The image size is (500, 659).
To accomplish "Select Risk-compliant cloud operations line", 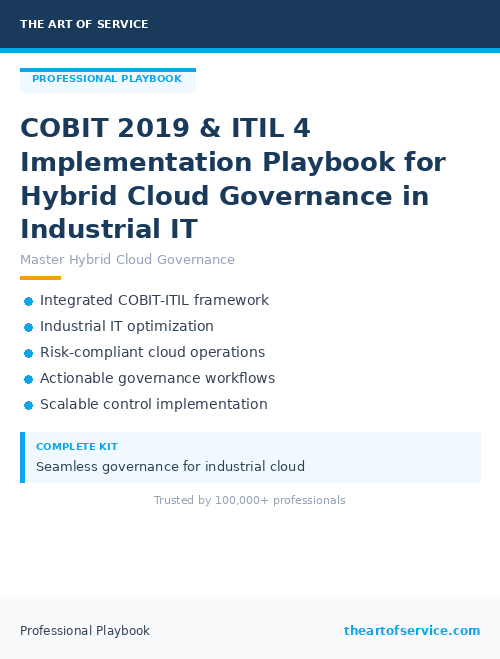I will pyautogui.click(x=152, y=352).
